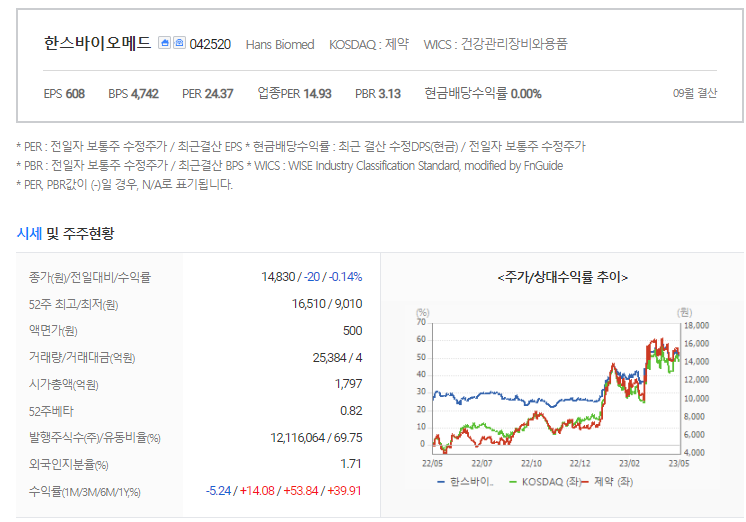The height and width of the screenshot is (522, 746).
Task: Click the KOSDAQ : 제약 sector label
Action: click(369, 44)
